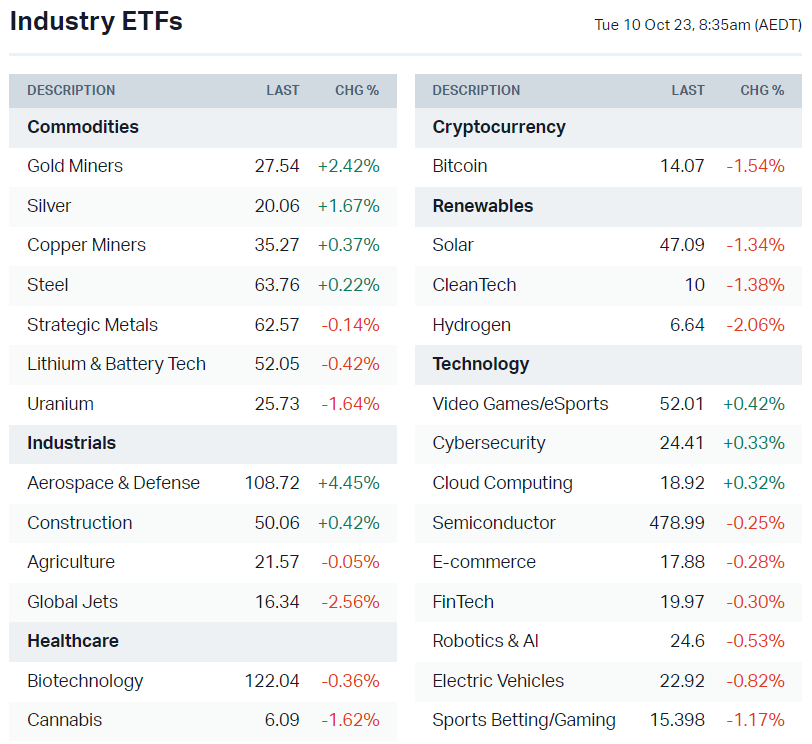Select the Global Jets ETF
The width and height of the screenshot is (812, 744).
72,602
